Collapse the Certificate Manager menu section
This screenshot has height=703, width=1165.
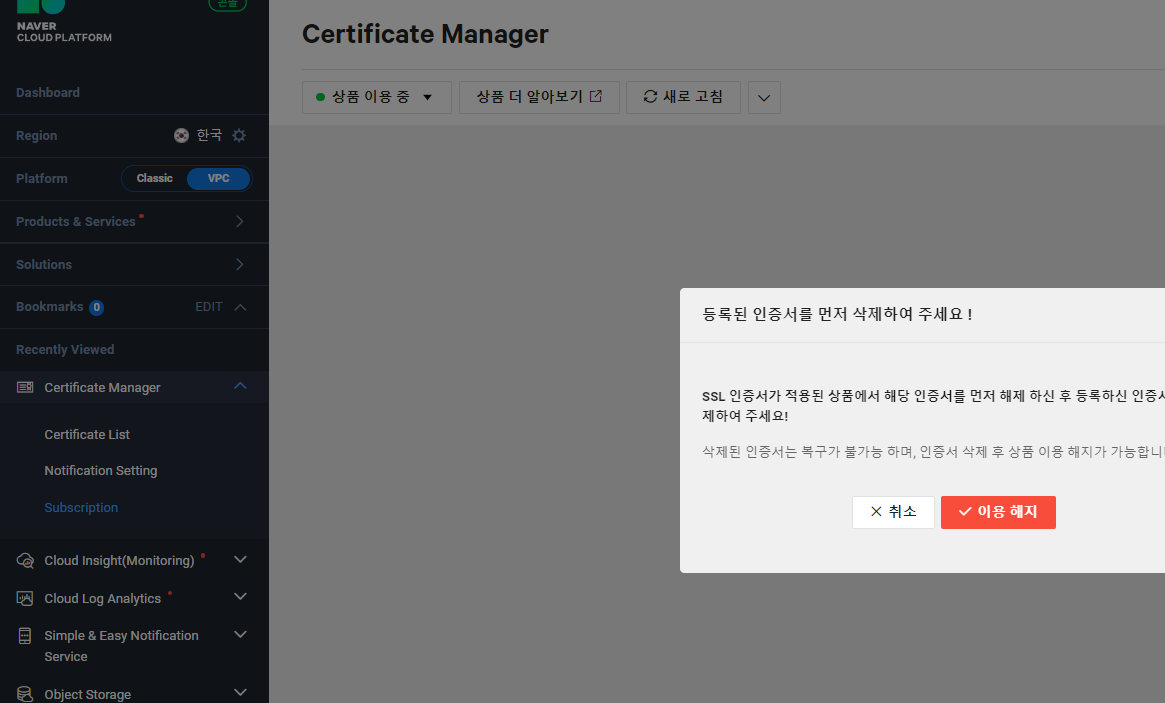[240, 386]
